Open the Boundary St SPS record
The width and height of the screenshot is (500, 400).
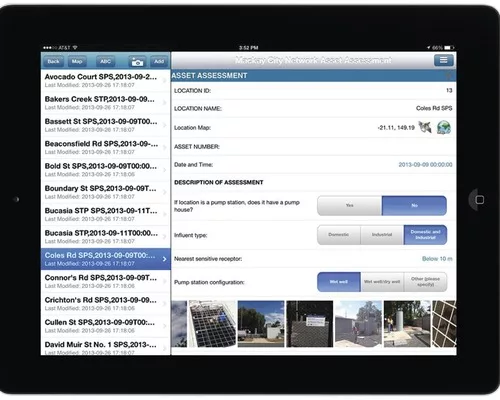pyautogui.click(x=105, y=192)
